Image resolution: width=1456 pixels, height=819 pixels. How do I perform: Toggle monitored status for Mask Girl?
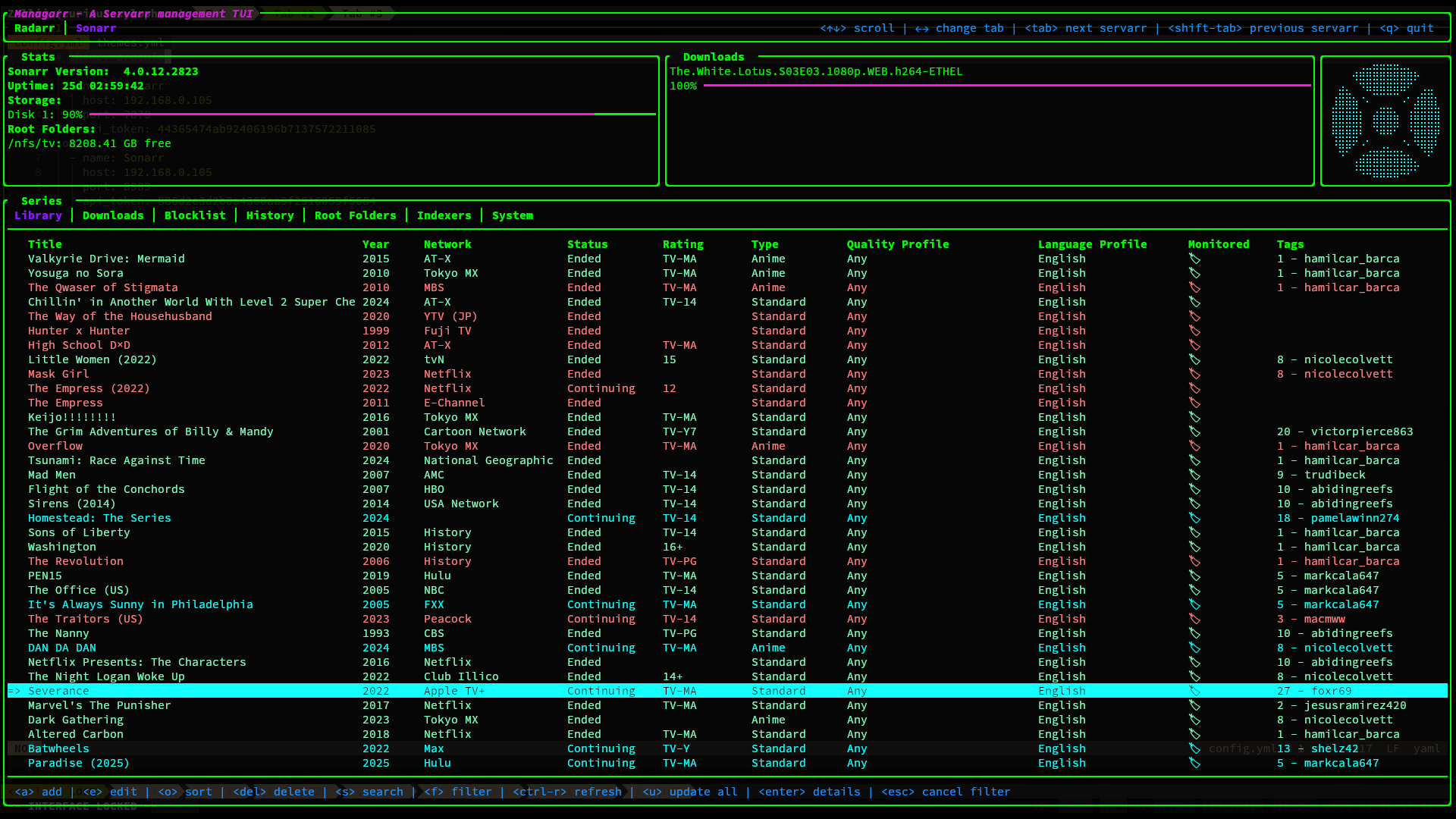[1194, 374]
